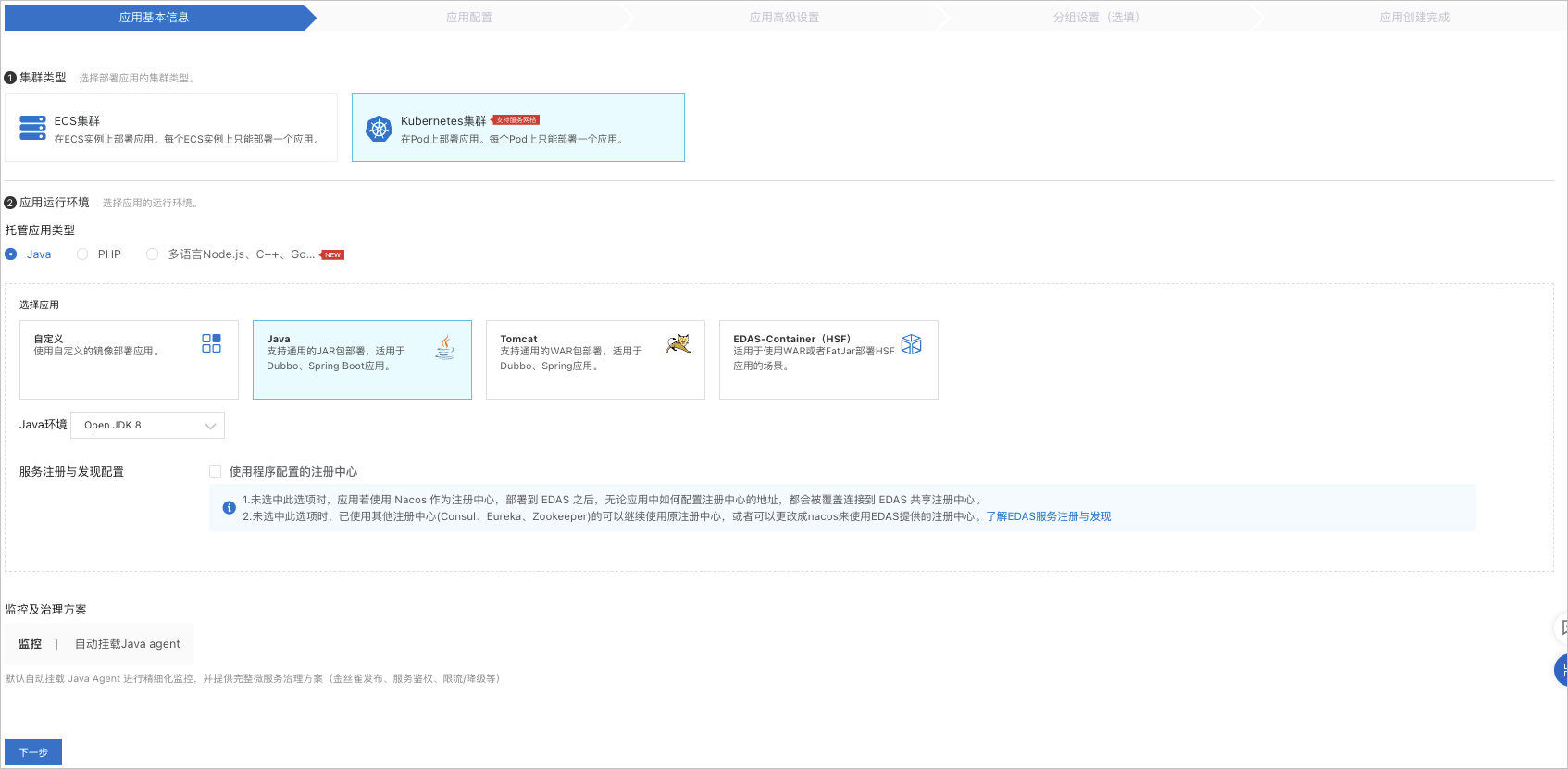Image resolution: width=1568 pixels, height=769 pixels.
Task: Click the Java coffee cup icon
Action: tap(445, 347)
